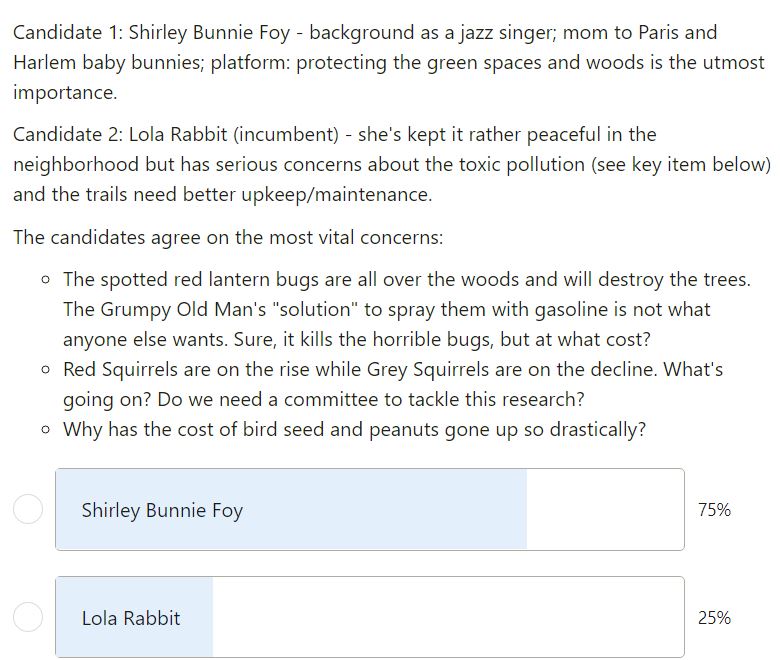Select the Lola Rabbit radio button
Viewport: 780px width, 660px height.
[28, 617]
